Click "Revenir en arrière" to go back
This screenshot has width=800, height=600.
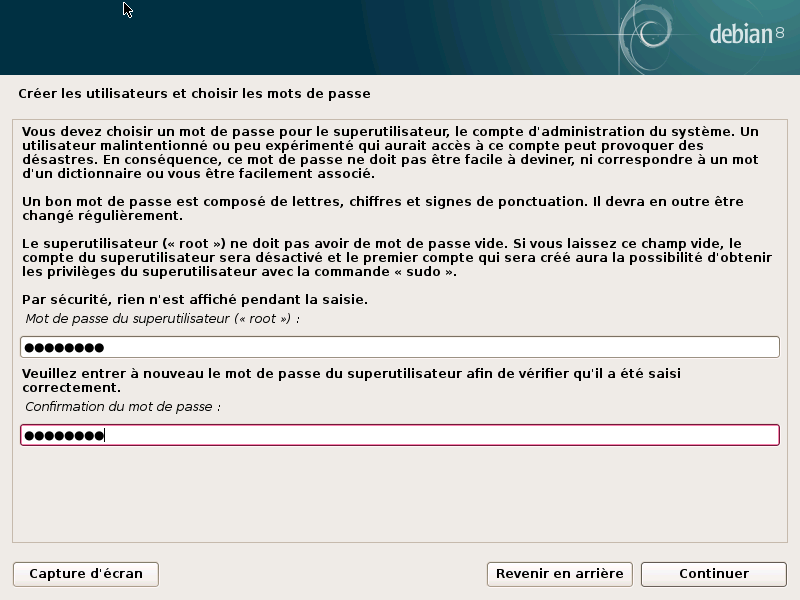click(559, 574)
